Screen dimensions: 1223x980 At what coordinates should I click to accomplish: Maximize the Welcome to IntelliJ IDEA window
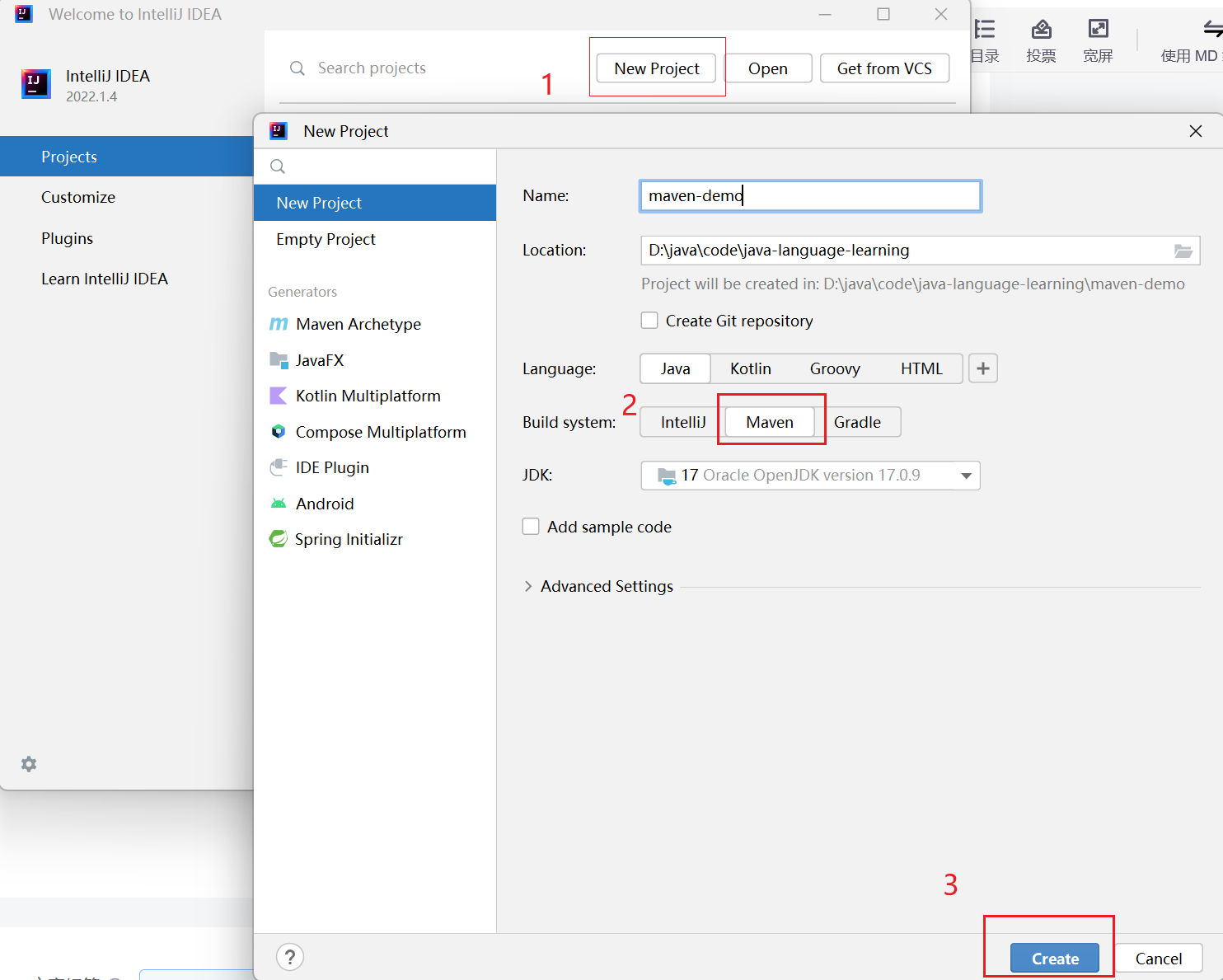(883, 14)
